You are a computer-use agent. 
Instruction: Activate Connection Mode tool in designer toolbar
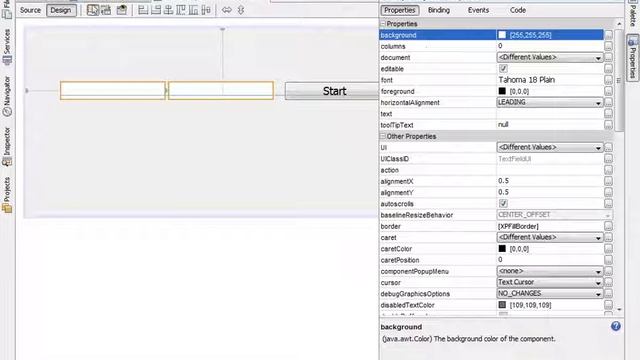(x=106, y=10)
